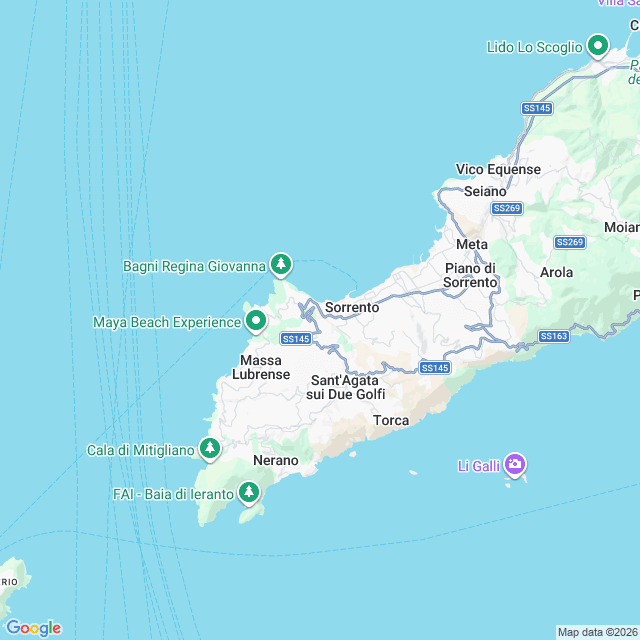Select the Meta town label
The image size is (640, 640).
pos(472,244)
